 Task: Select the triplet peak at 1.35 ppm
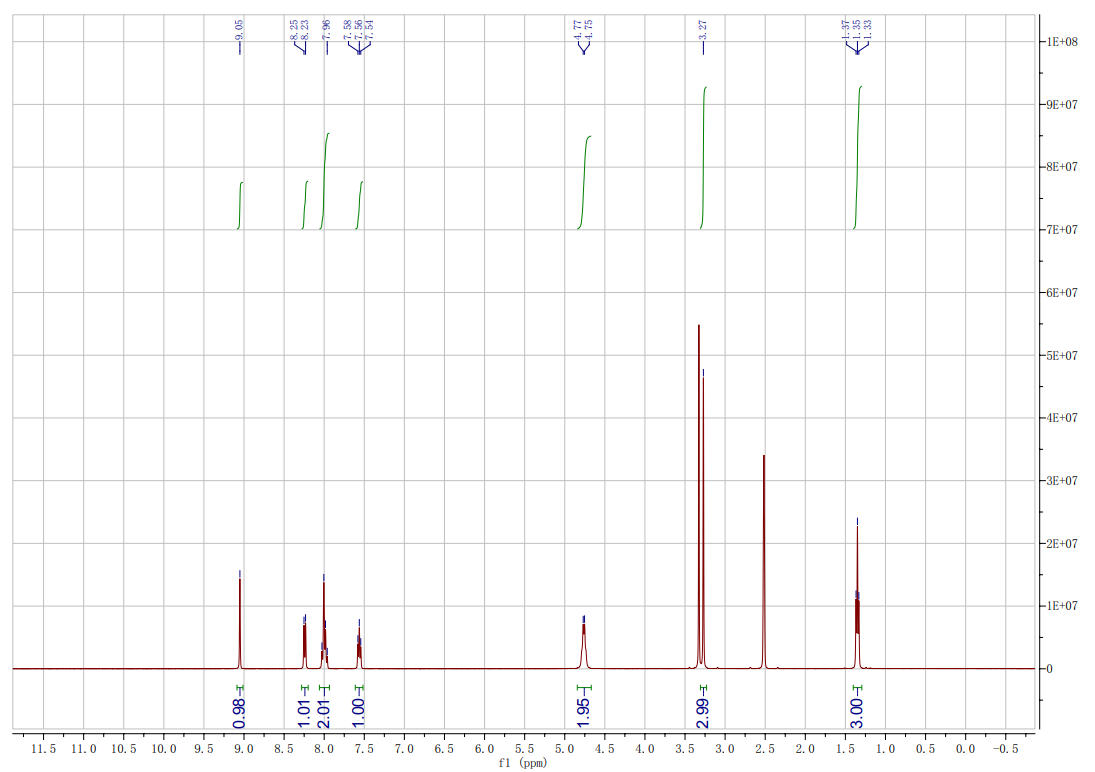pos(857,597)
